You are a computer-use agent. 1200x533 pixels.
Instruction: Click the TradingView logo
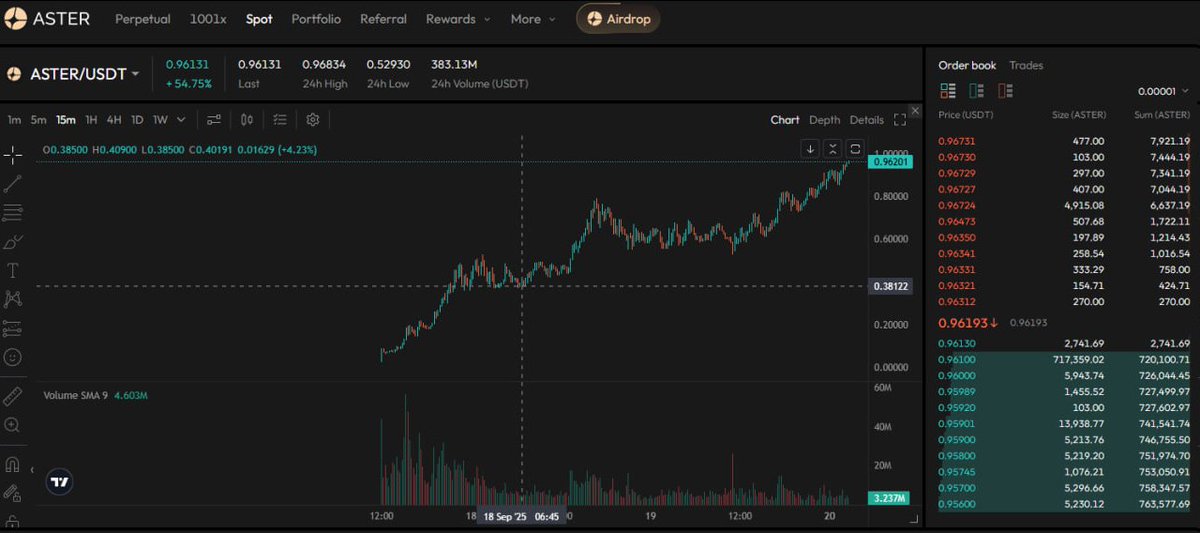[x=60, y=482]
